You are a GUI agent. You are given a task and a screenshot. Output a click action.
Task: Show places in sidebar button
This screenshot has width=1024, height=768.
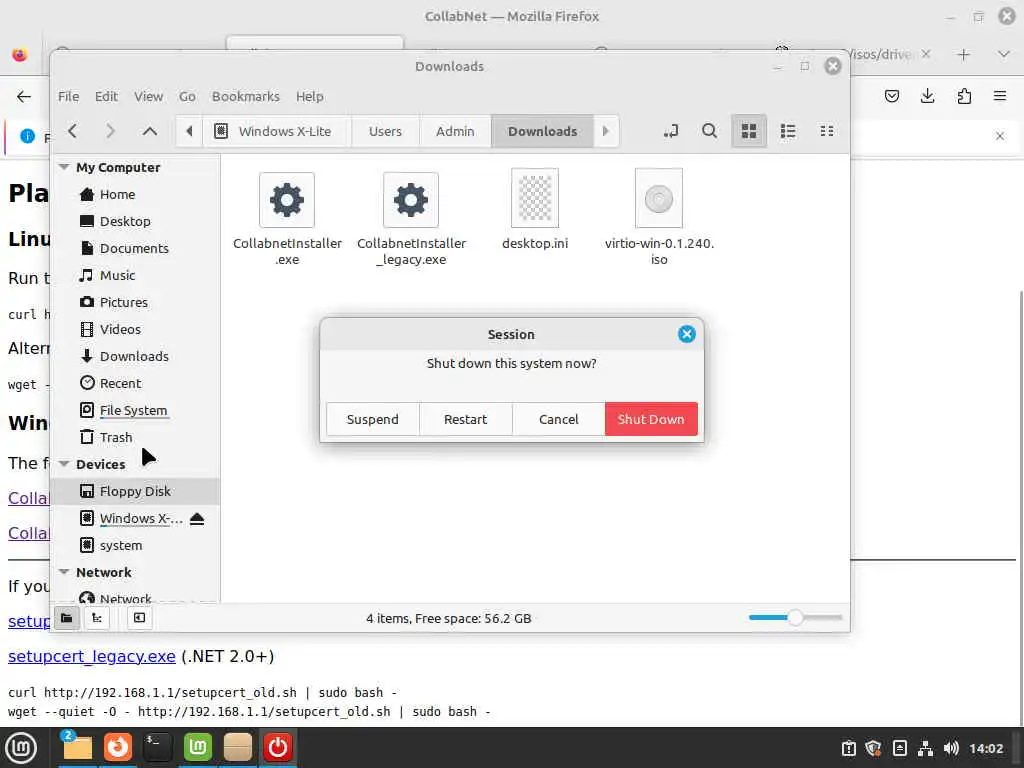[x=67, y=618]
